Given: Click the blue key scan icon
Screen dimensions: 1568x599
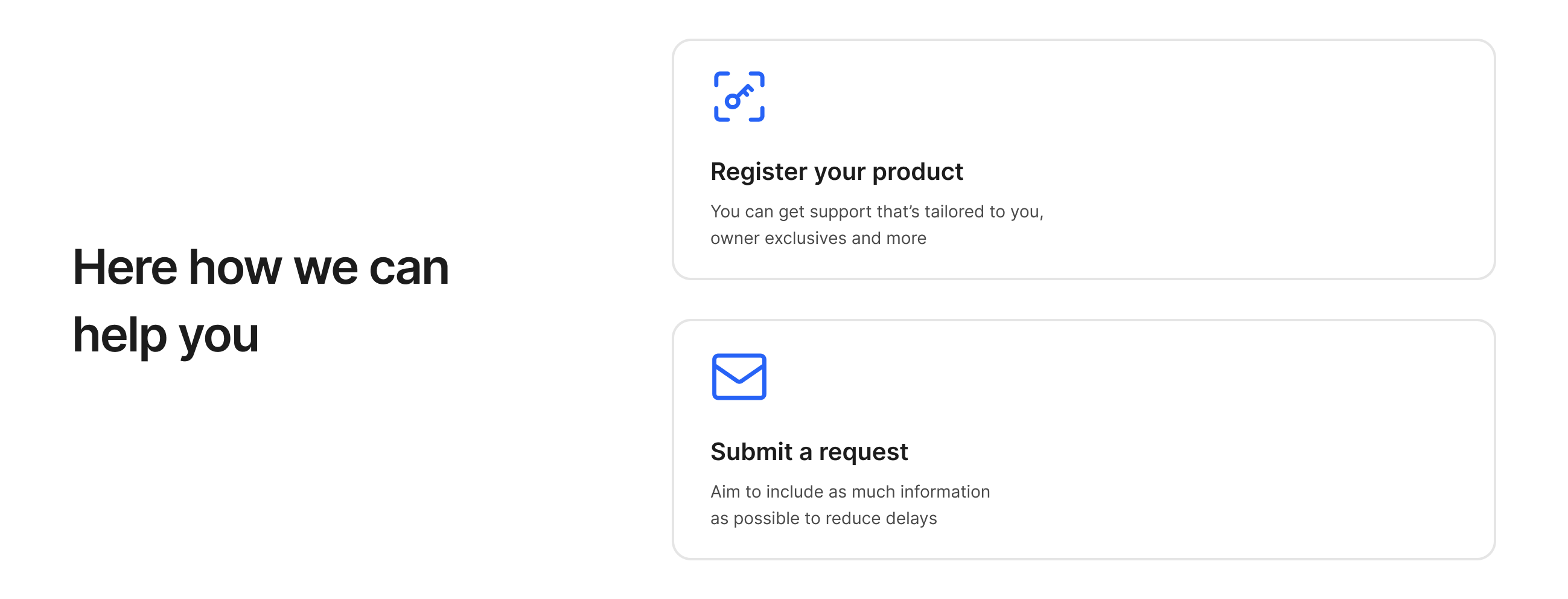Looking at the screenshot, I should click(x=739, y=97).
